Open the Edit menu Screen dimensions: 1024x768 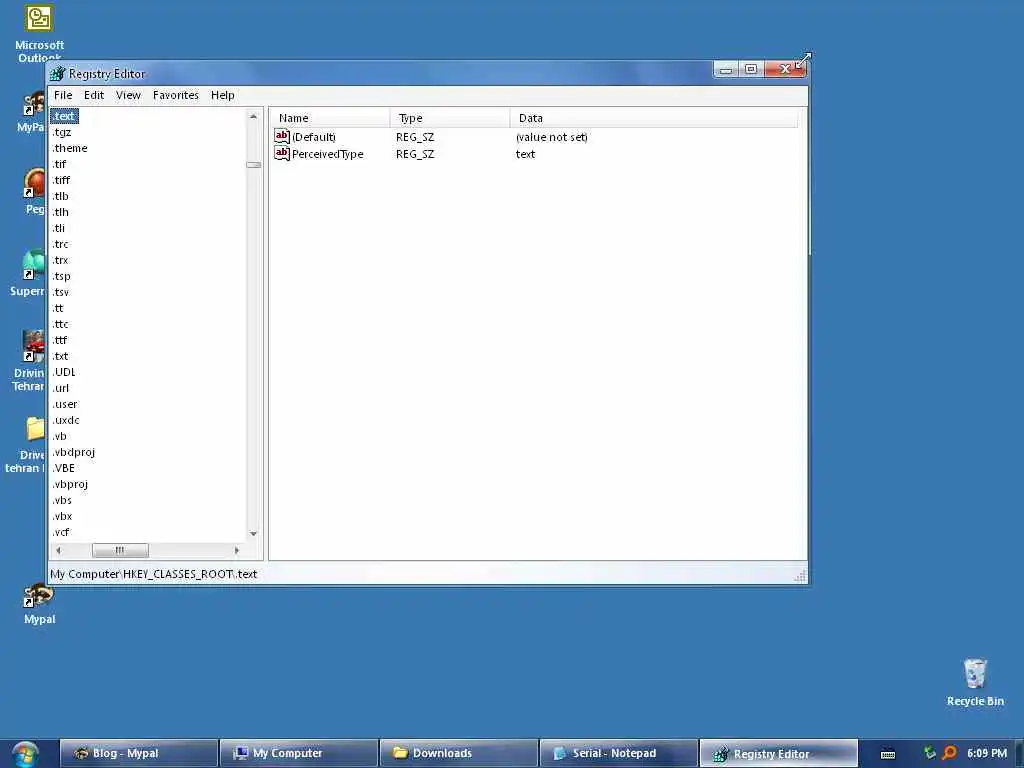point(93,95)
